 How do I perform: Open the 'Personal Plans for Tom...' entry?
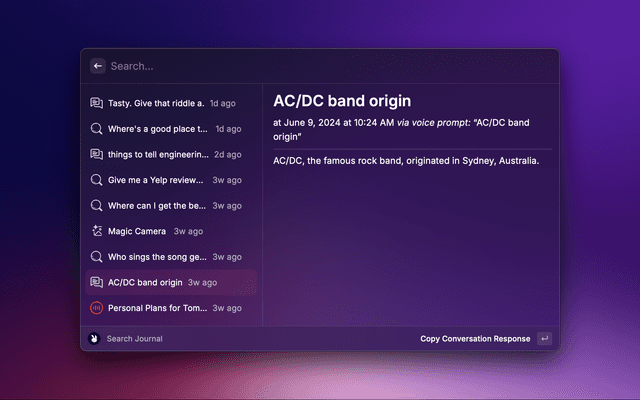[x=158, y=308]
